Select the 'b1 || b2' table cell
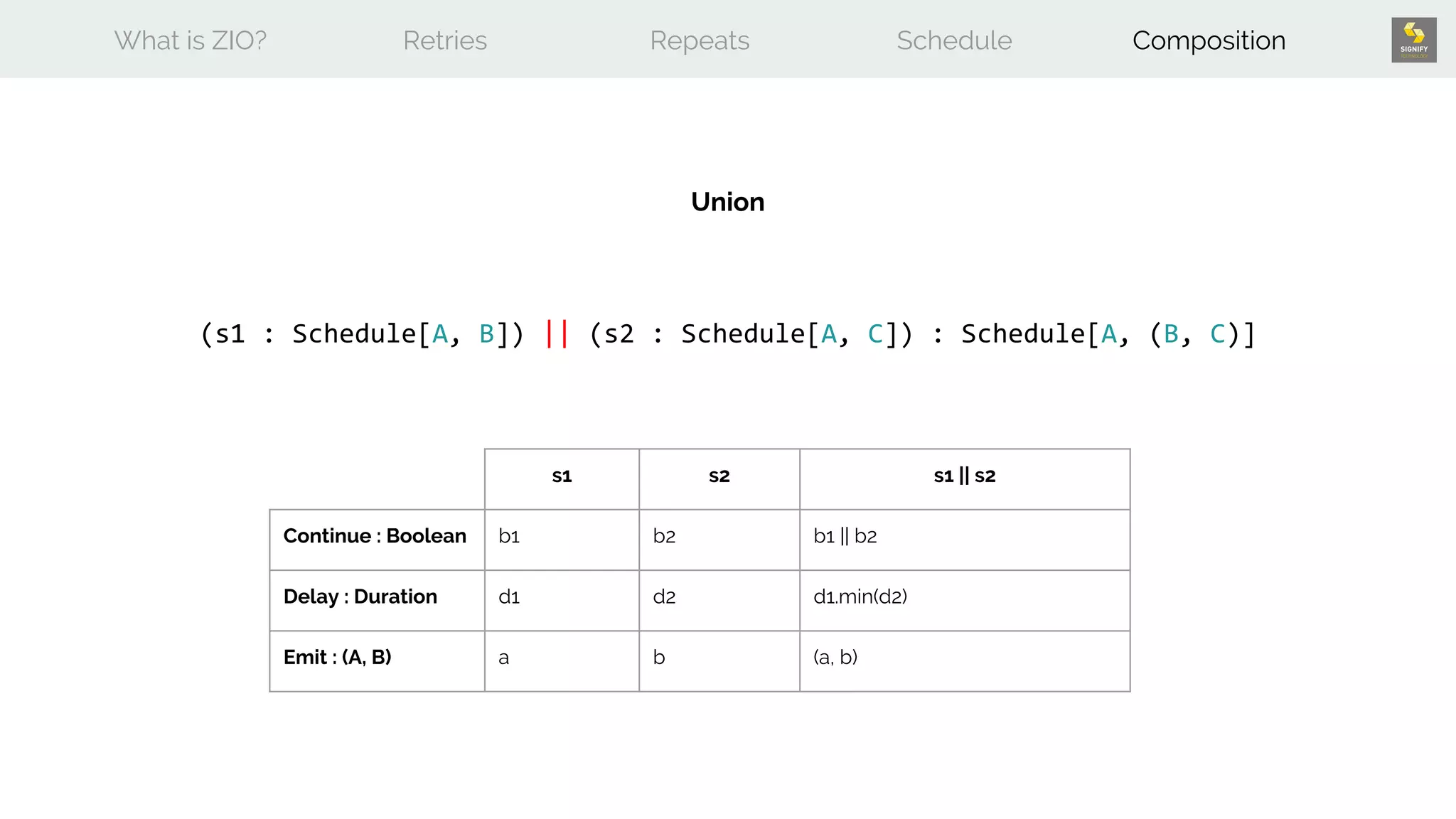 [x=965, y=540]
